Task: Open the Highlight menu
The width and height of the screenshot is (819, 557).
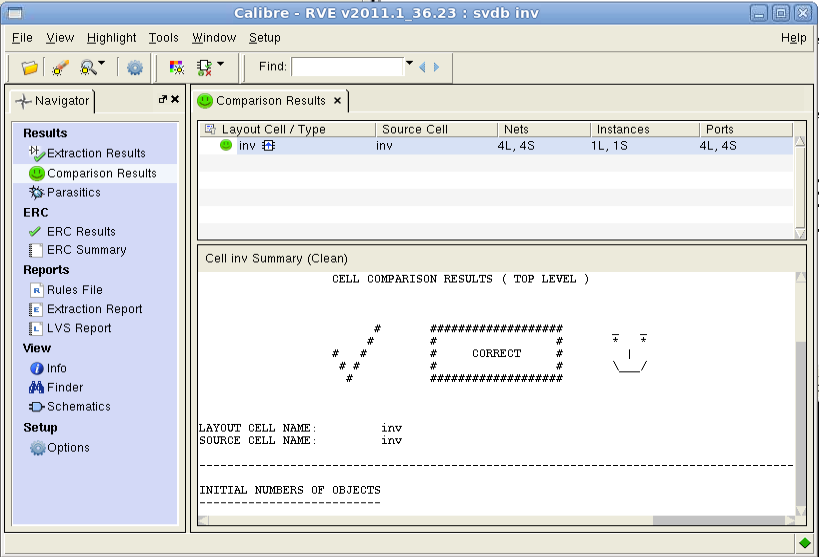Action: pos(111,38)
